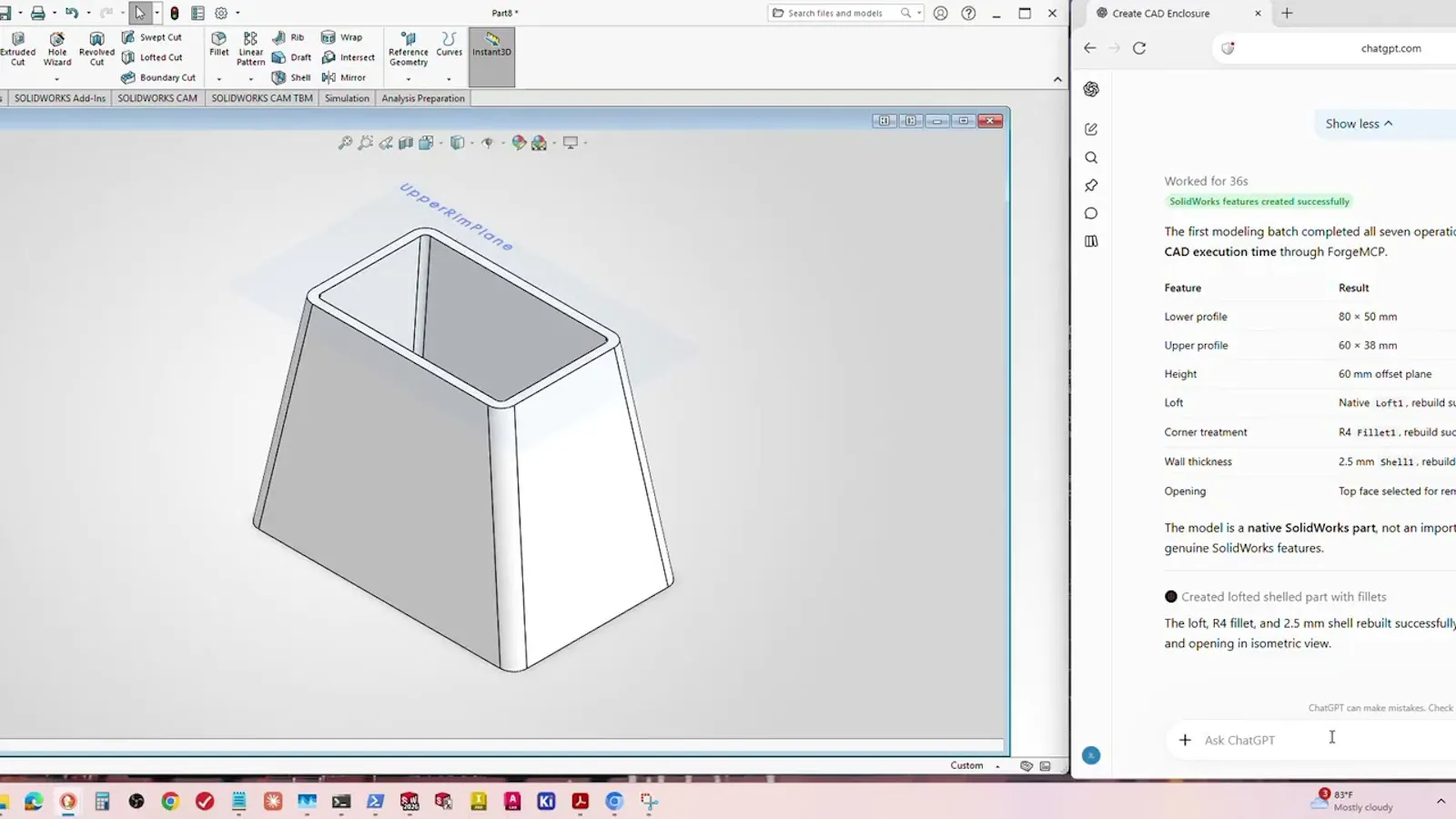Viewport: 1456px width, 819px height.
Task: Reload the chatgpt.com page
Action: [1139, 48]
